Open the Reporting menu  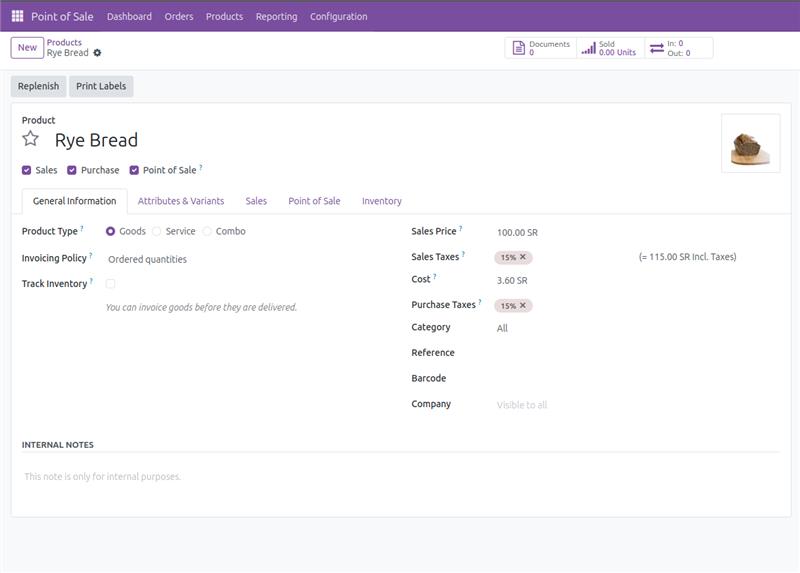[x=276, y=16]
